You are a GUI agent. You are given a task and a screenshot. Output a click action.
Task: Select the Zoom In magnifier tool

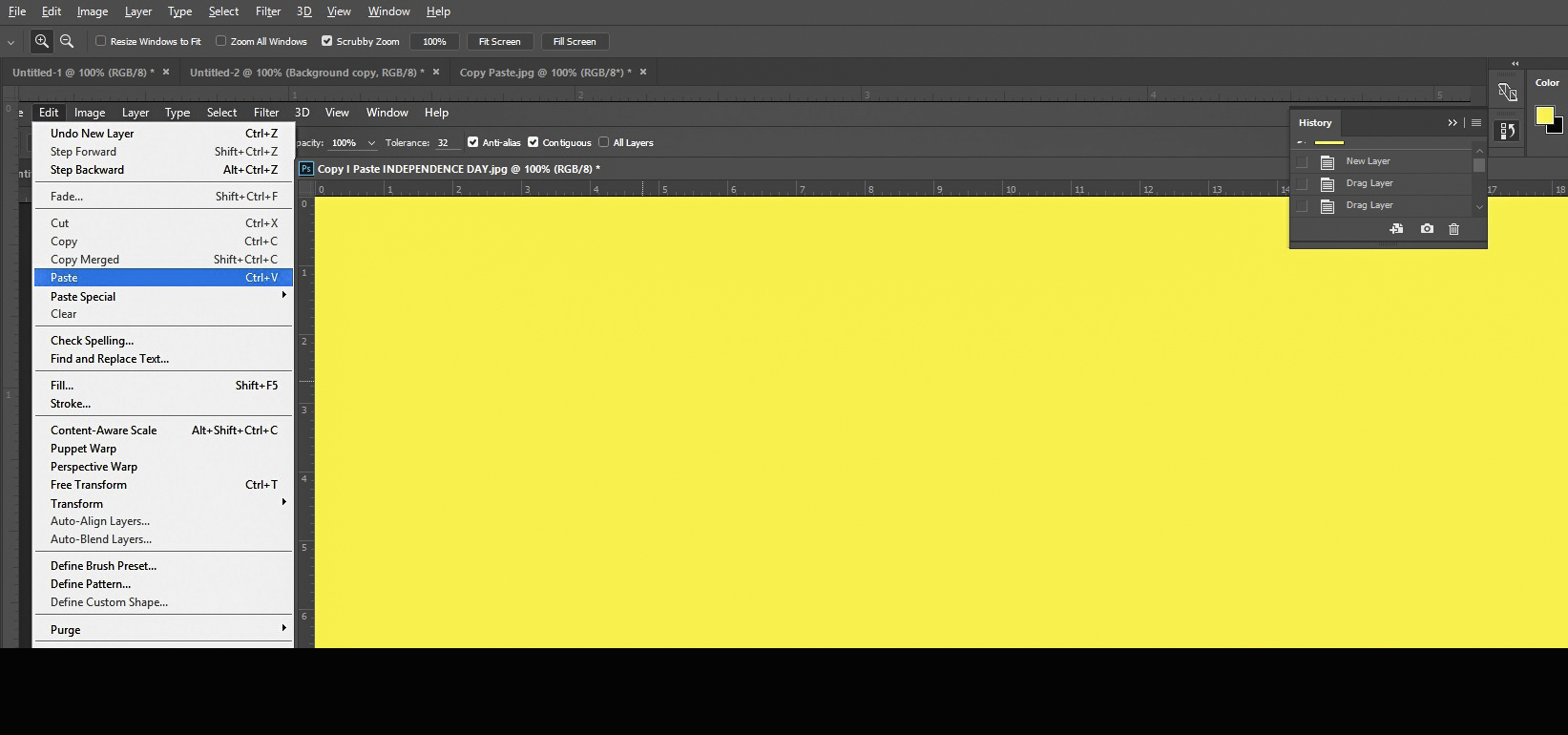(x=41, y=41)
